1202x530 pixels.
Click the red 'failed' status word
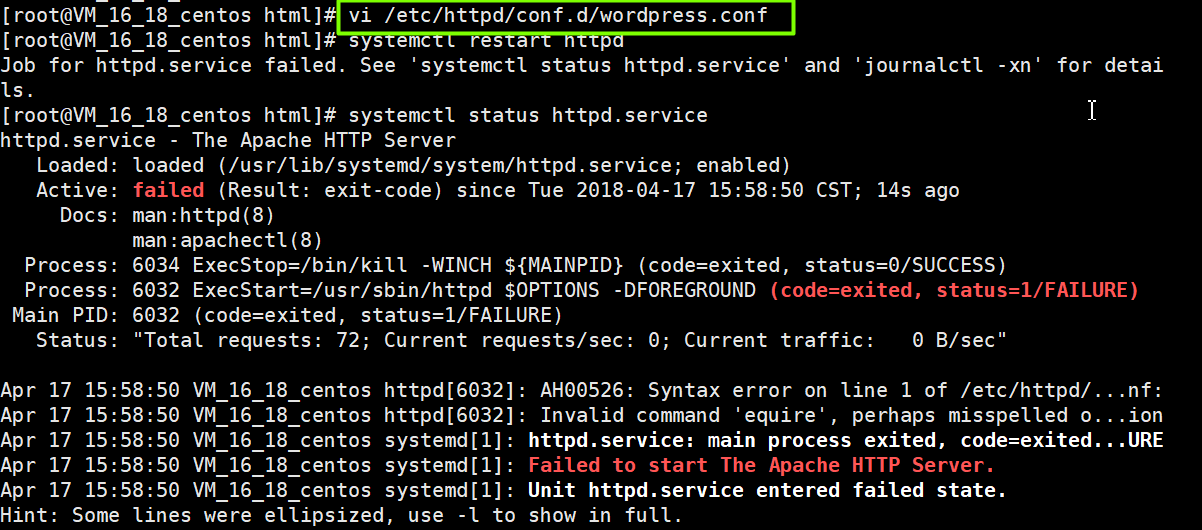pos(168,190)
